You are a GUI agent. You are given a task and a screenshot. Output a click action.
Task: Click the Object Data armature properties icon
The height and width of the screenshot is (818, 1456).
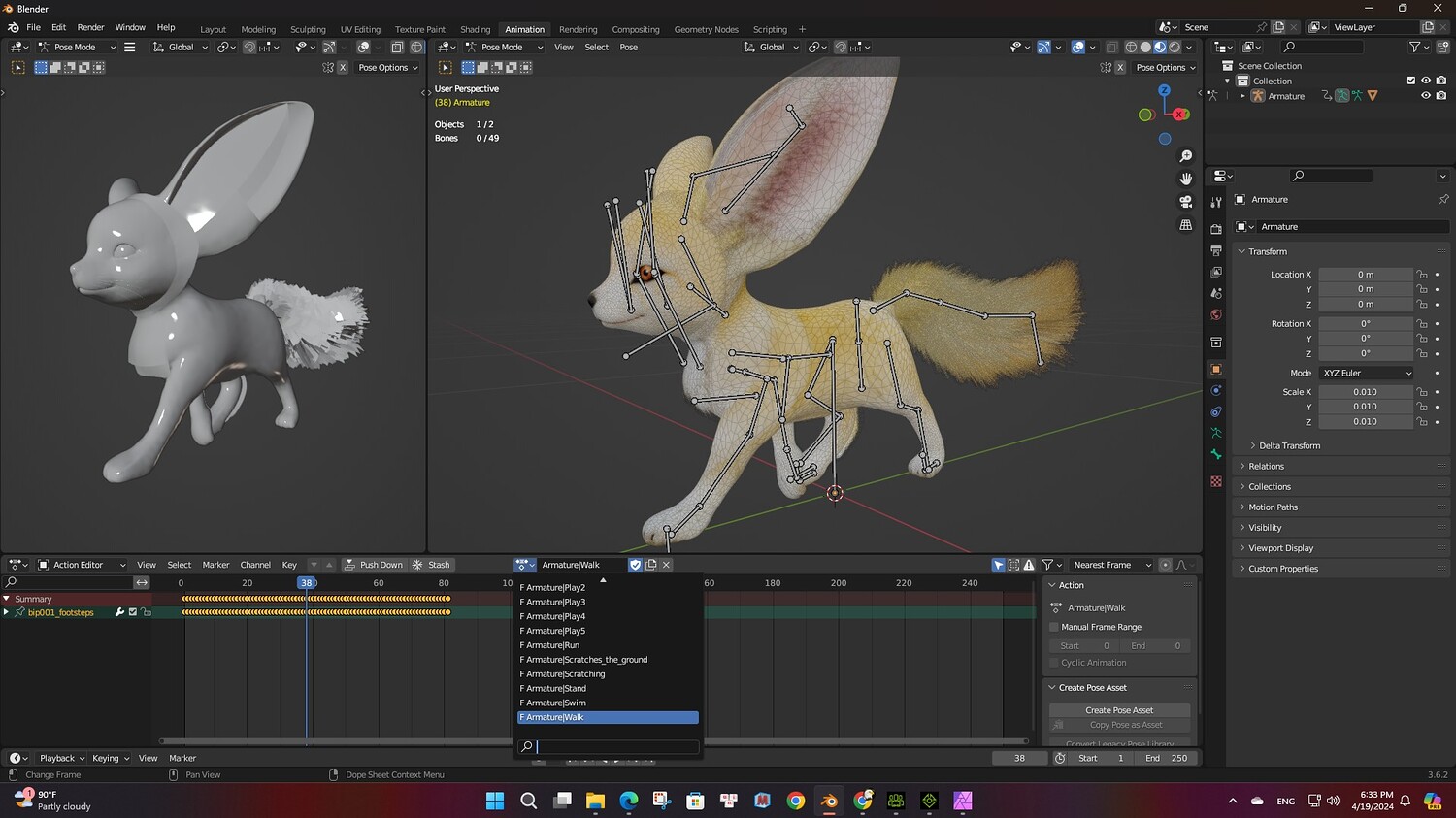coord(1216,433)
